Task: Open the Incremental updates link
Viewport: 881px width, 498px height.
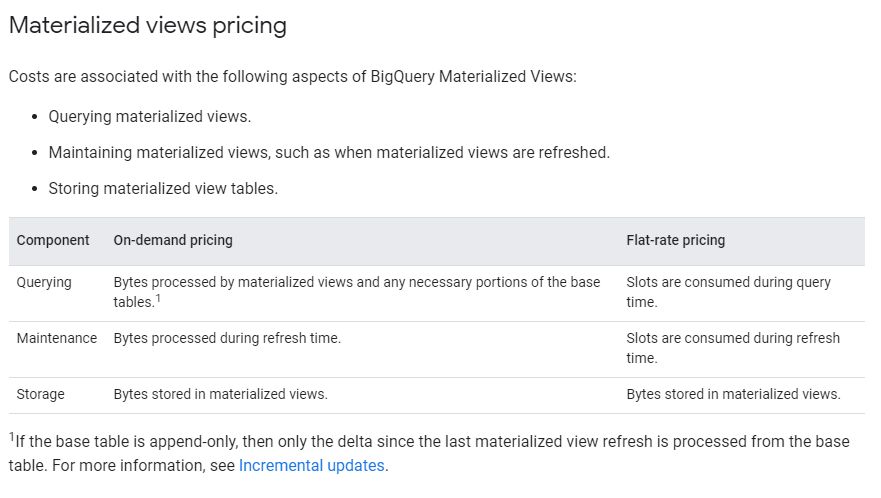Action: pyautogui.click(x=311, y=465)
